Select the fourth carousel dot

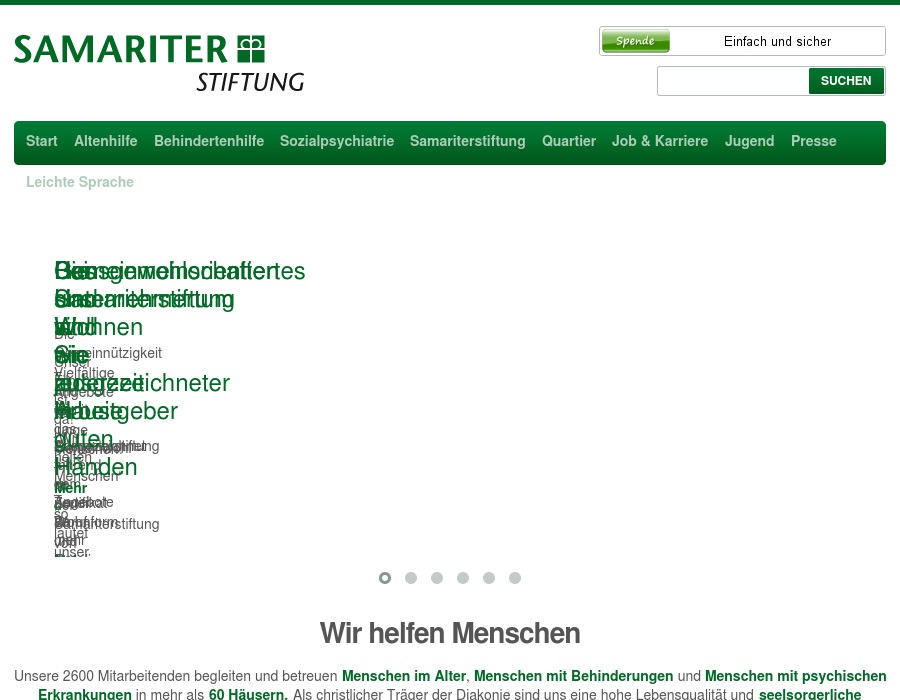(x=463, y=578)
